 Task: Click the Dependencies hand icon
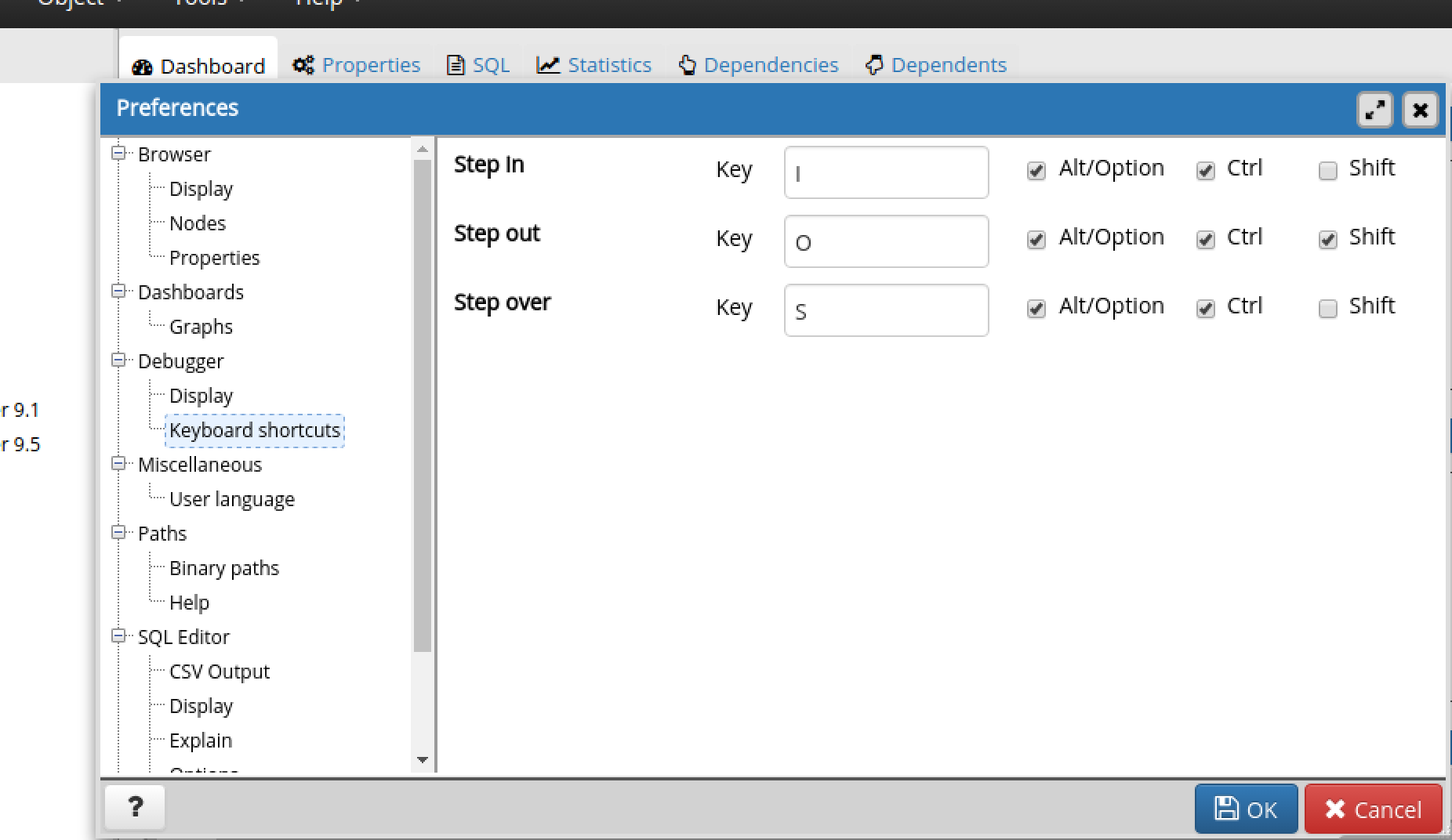[687, 65]
